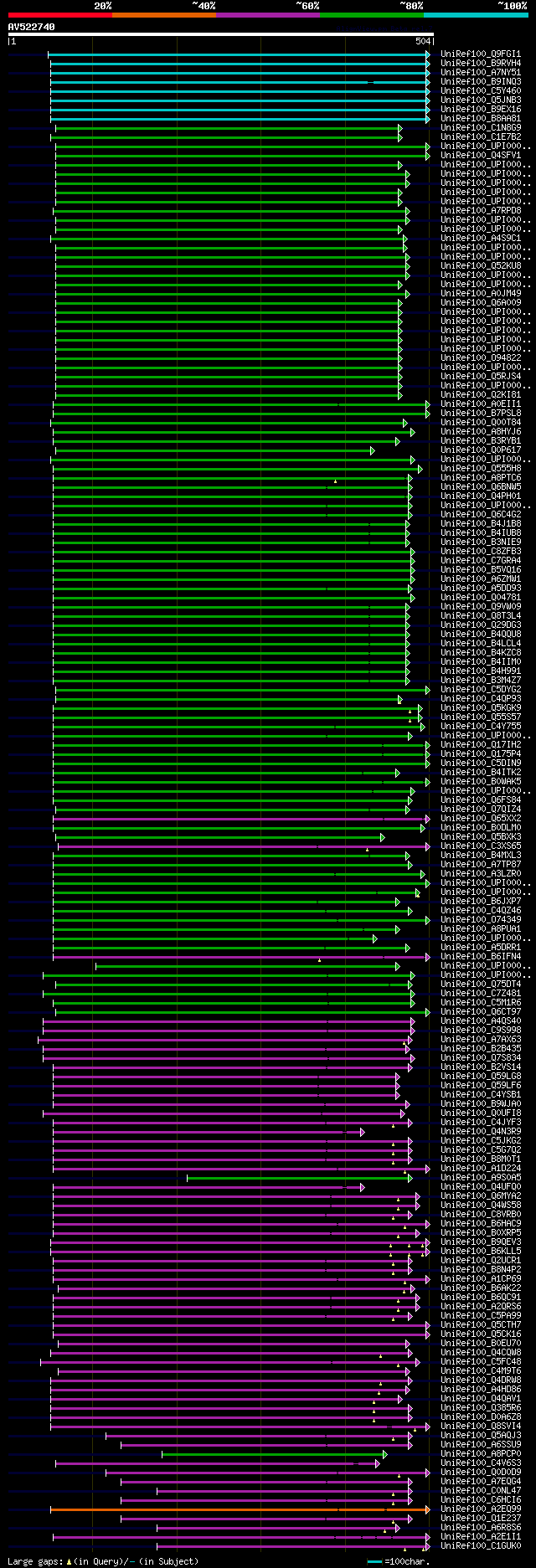Click the white query sequence ruler bar
This screenshot has width=536, height=1568.
[220, 34]
